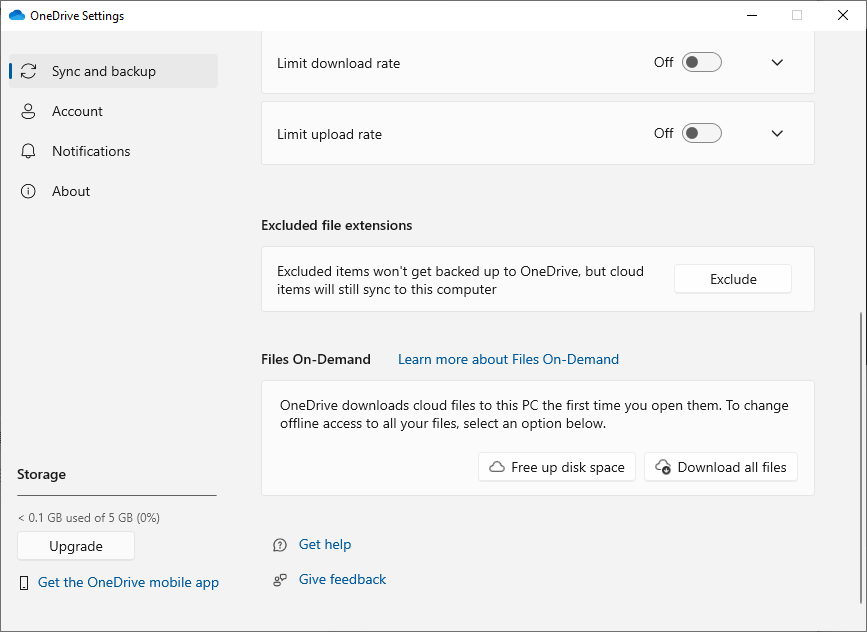Open Learn more about Files On-Demand
This screenshot has height=632, width=867.
pos(508,359)
